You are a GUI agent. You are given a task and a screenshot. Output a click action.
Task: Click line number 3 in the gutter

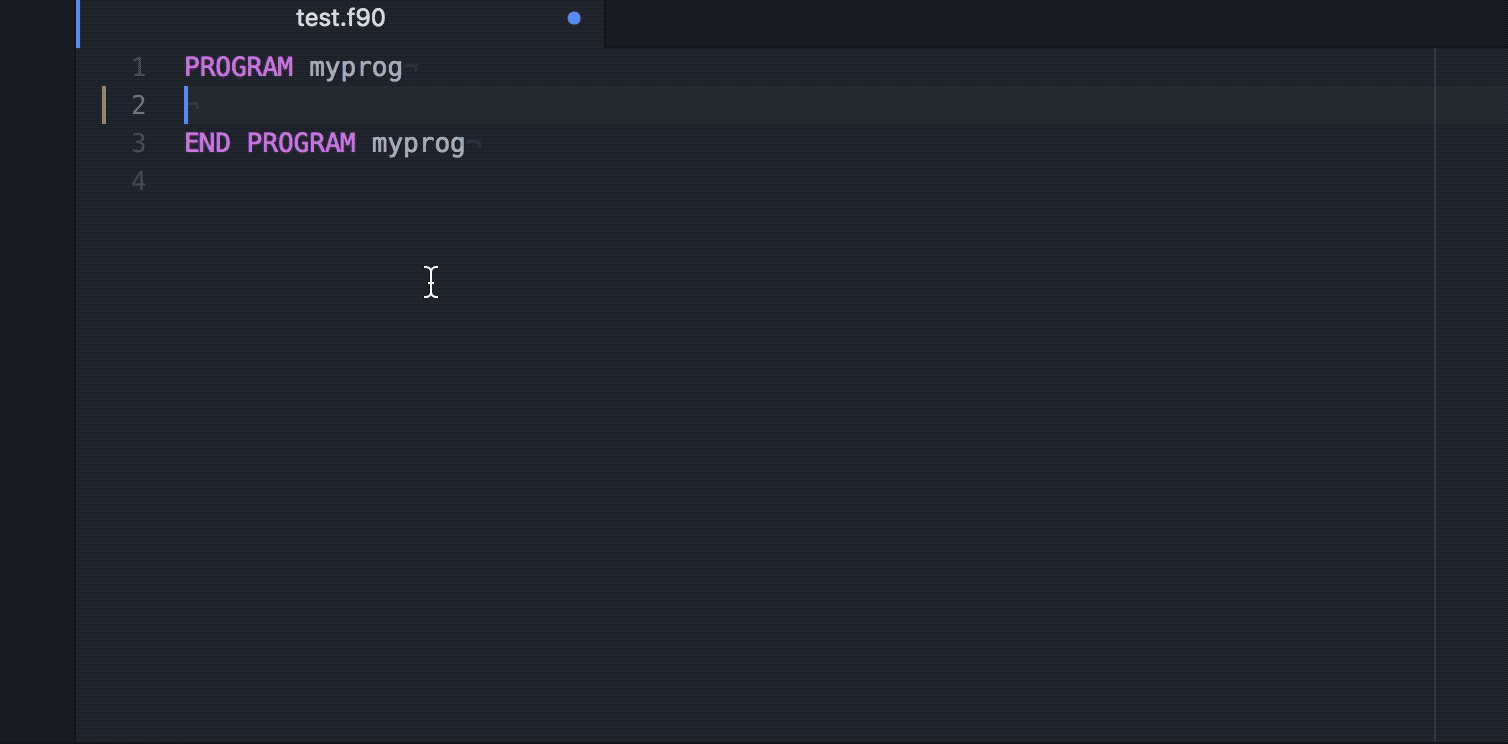pyautogui.click(x=138, y=143)
